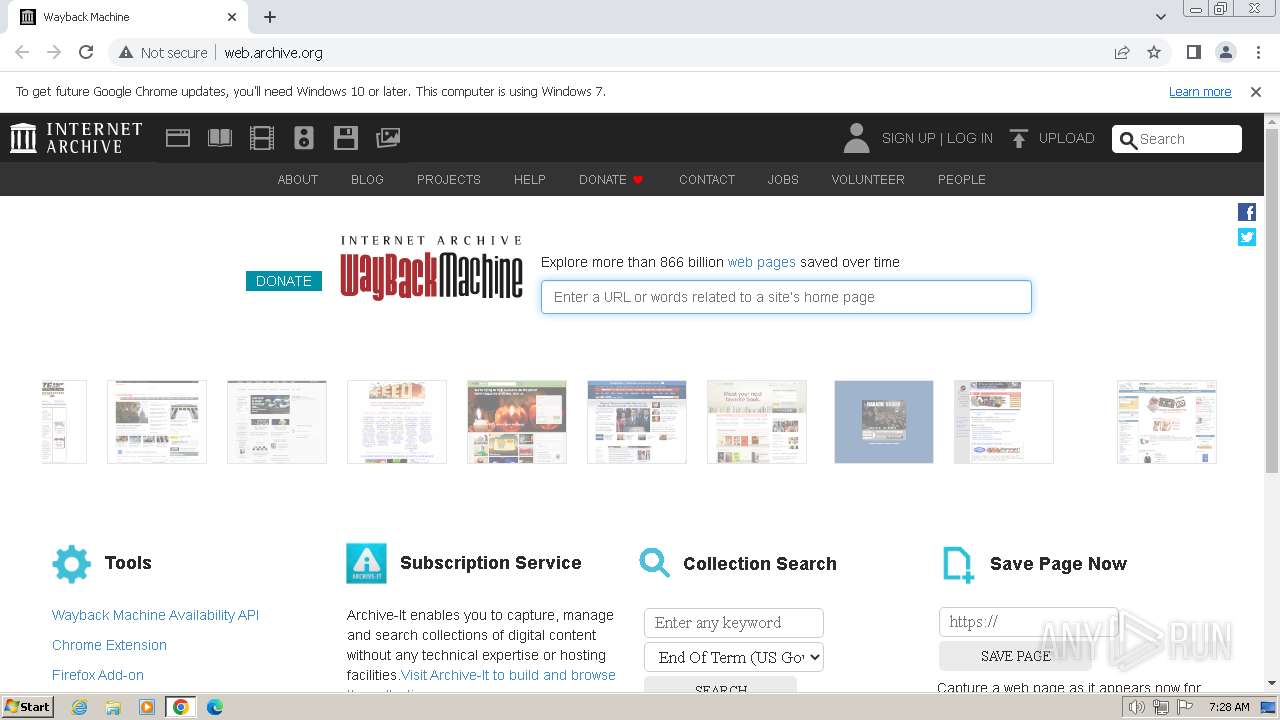Open Microsoft Edge from taskbar

coord(214,707)
